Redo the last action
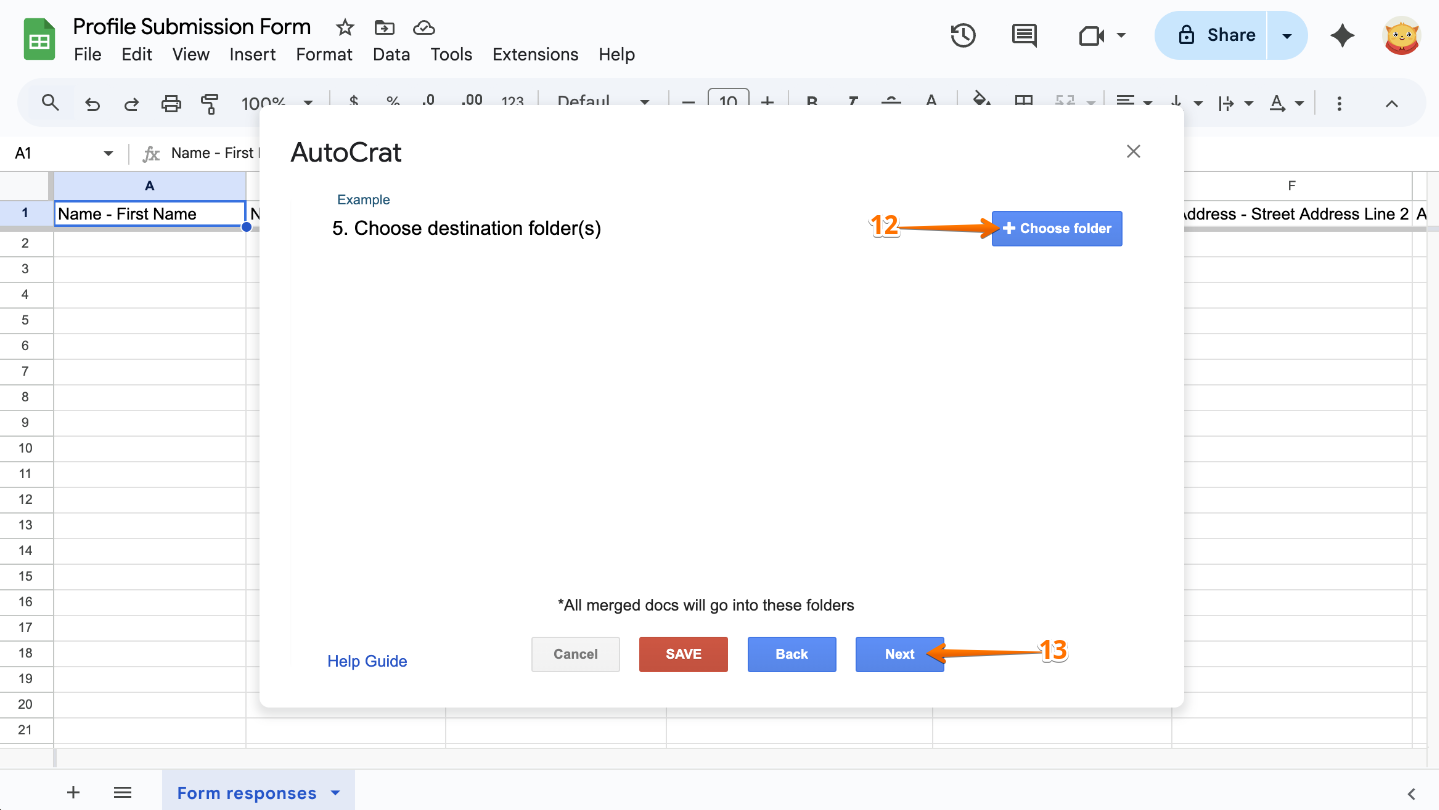This screenshot has width=1439, height=810. click(x=130, y=103)
